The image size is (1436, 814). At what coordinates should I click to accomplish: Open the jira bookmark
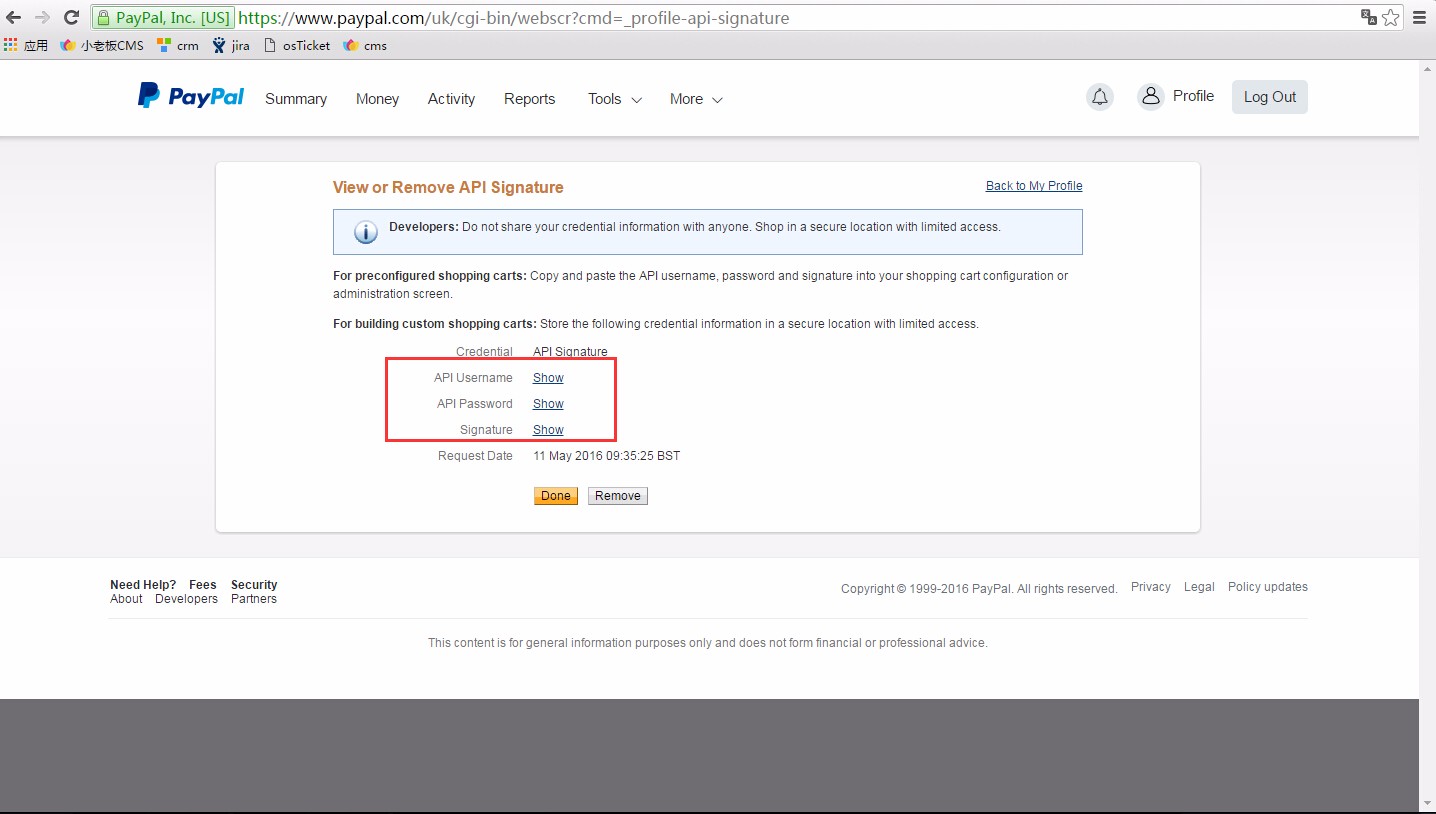[x=231, y=45]
